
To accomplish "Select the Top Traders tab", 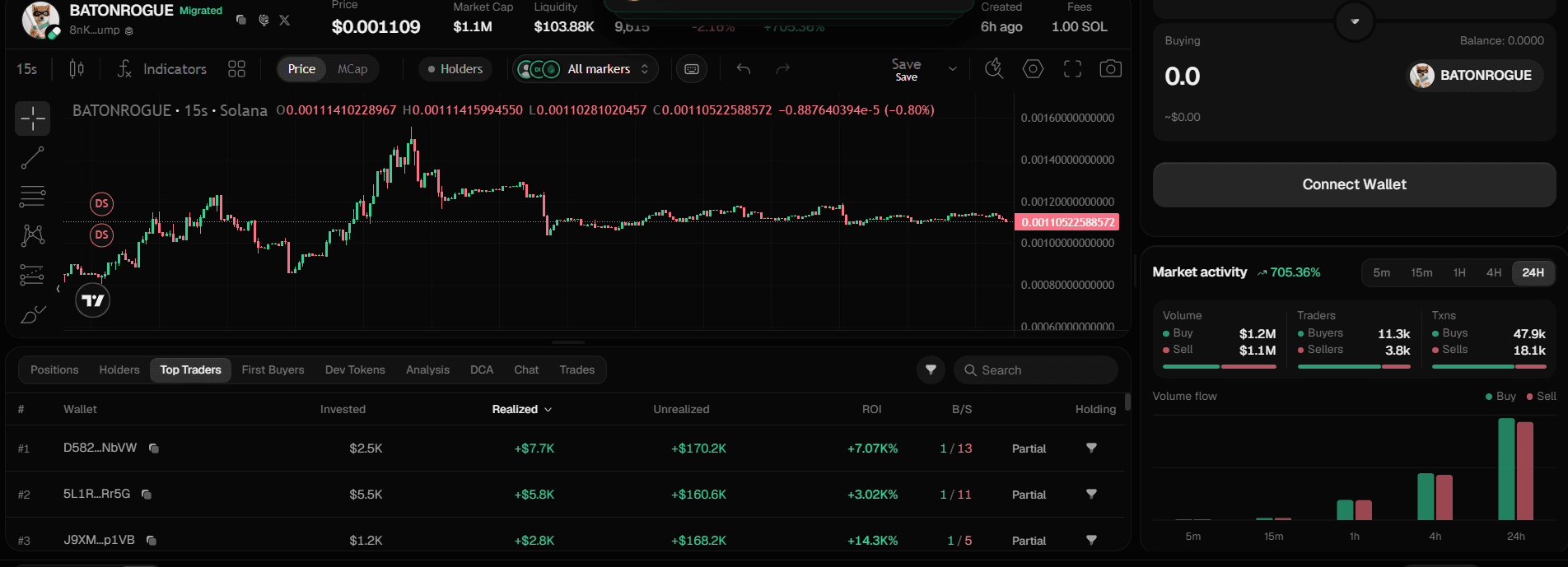I will click(190, 369).
